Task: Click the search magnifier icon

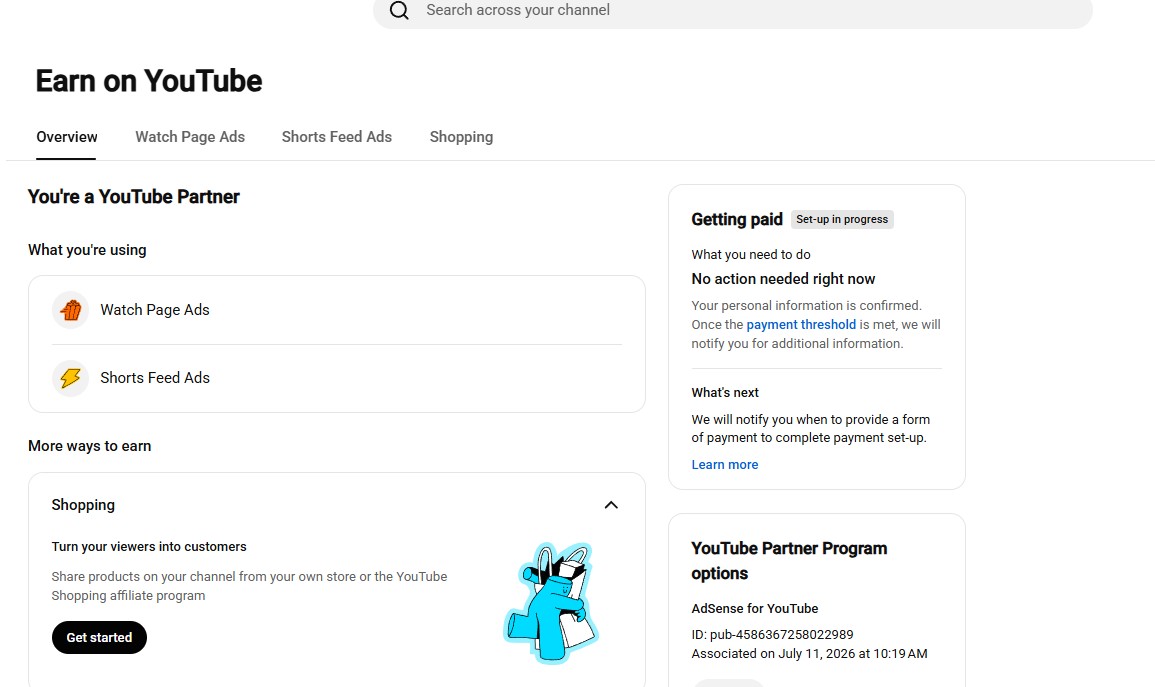Action: [399, 10]
